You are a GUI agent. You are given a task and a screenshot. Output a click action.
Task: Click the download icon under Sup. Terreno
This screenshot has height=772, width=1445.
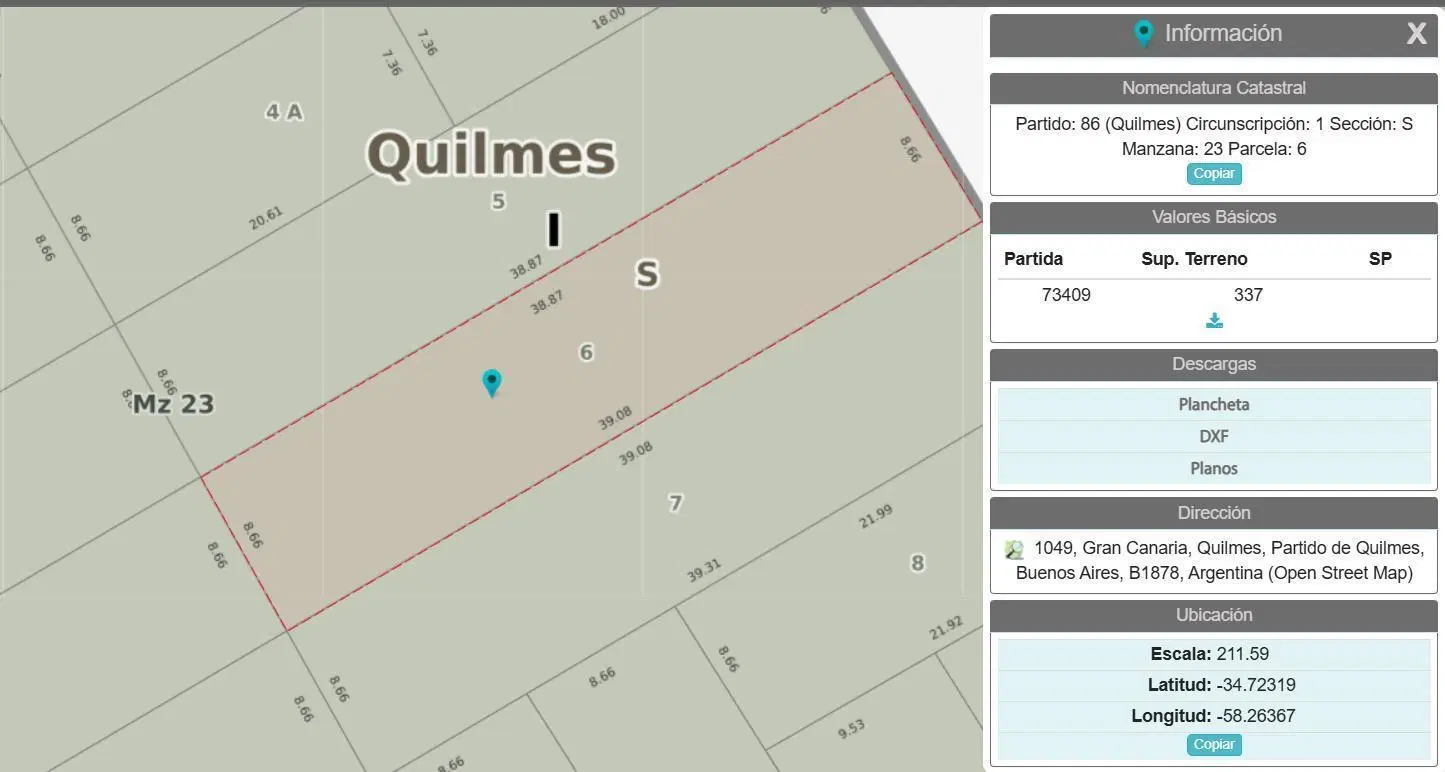point(1214,321)
